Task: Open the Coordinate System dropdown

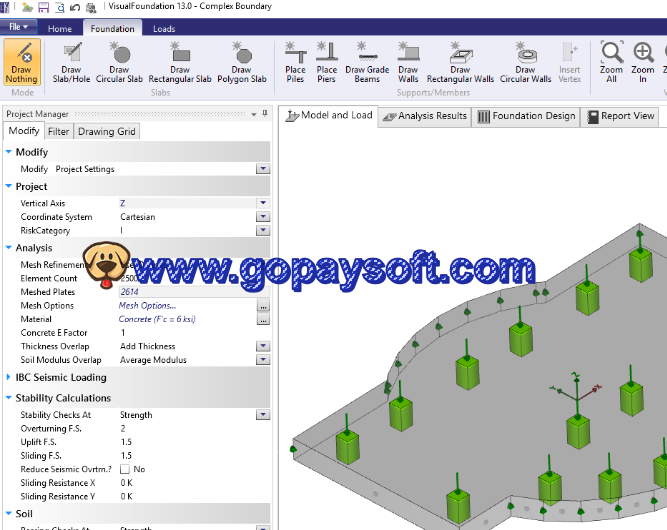Action: click(262, 217)
